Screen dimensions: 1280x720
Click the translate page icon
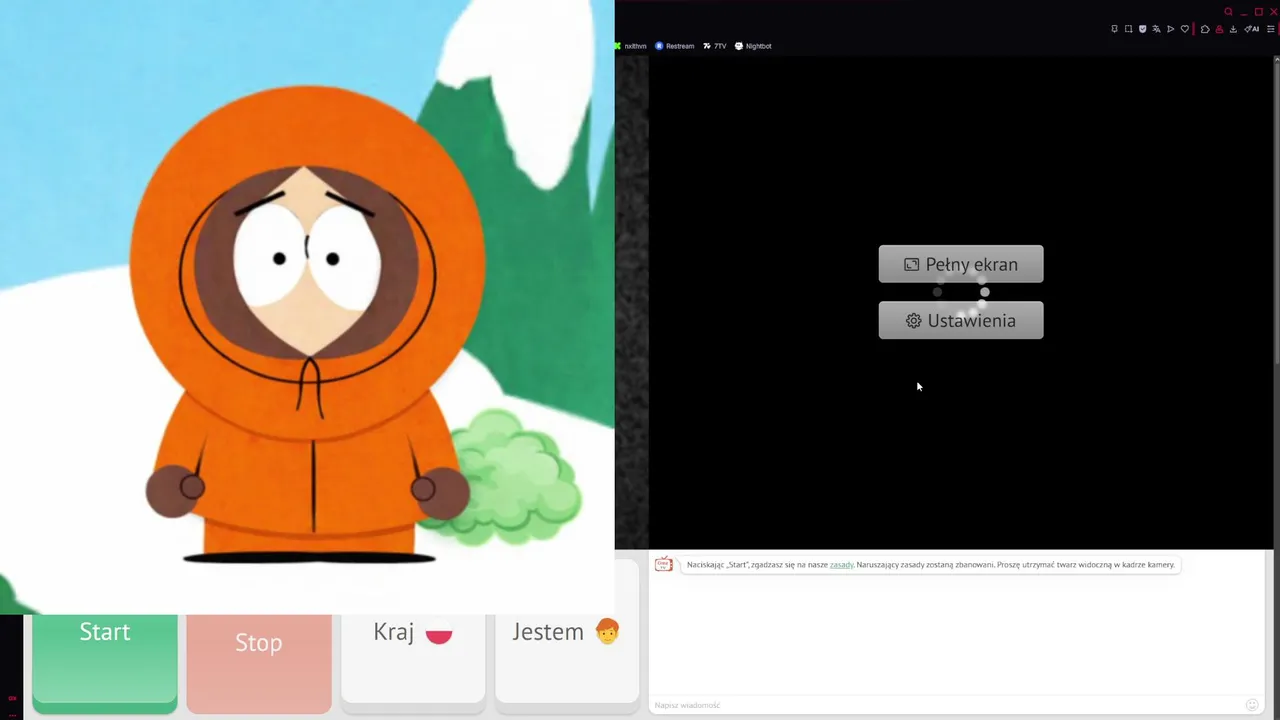(x=1157, y=29)
